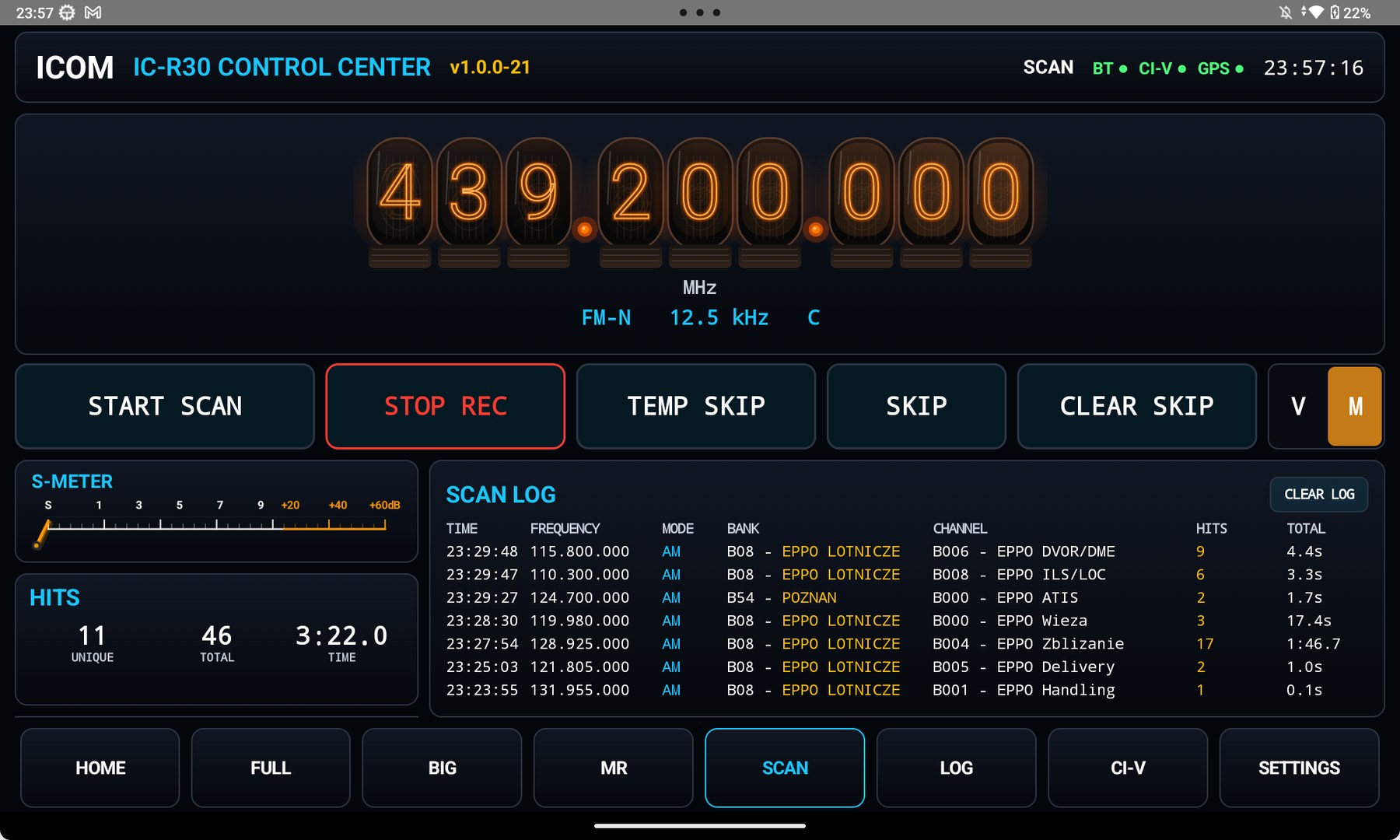The image size is (1400, 840).
Task: Tap the hits value 17
Action: (x=1205, y=644)
